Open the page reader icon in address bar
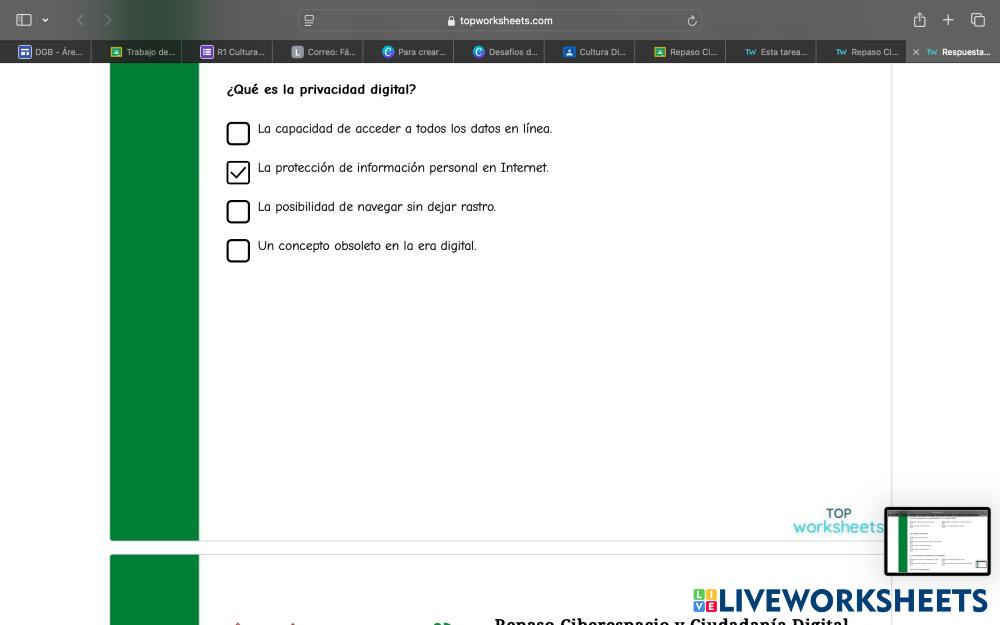The height and width of the screenshot is (625, 1000). tap(309, 20)
